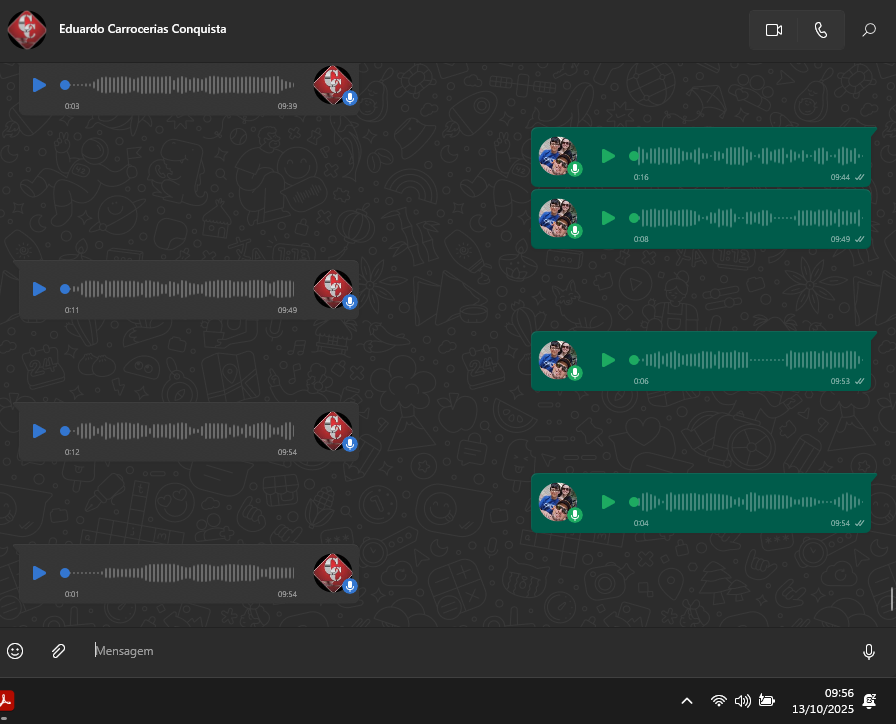Expand hidden system tray icons
This screenshot has width=896, height=724.
[x=686, y=701]
